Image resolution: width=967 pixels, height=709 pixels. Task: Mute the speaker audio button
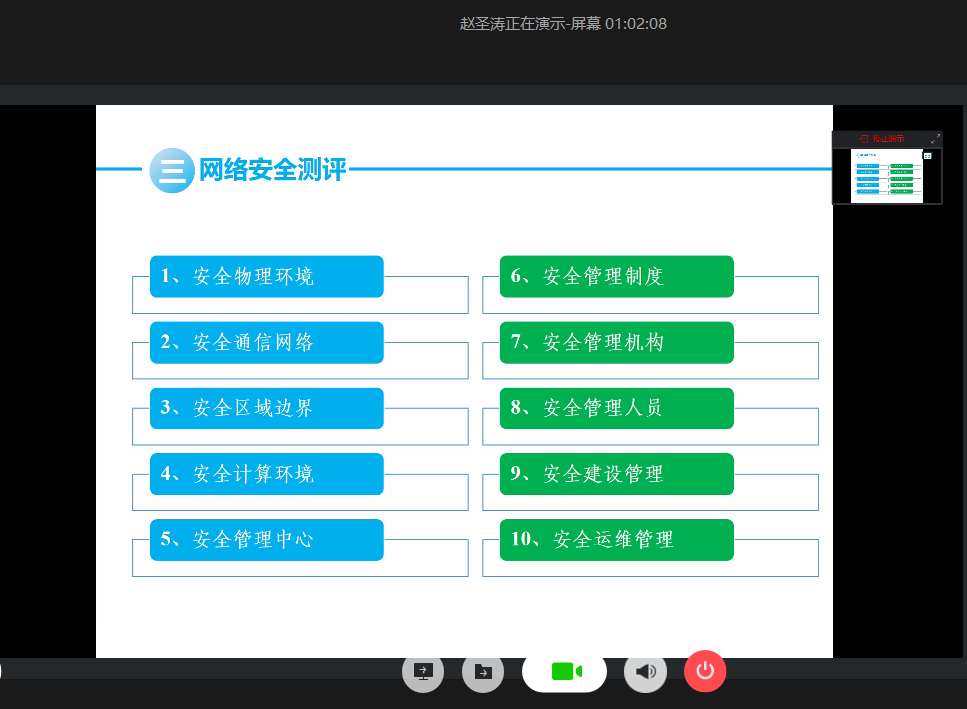[645, 671]
